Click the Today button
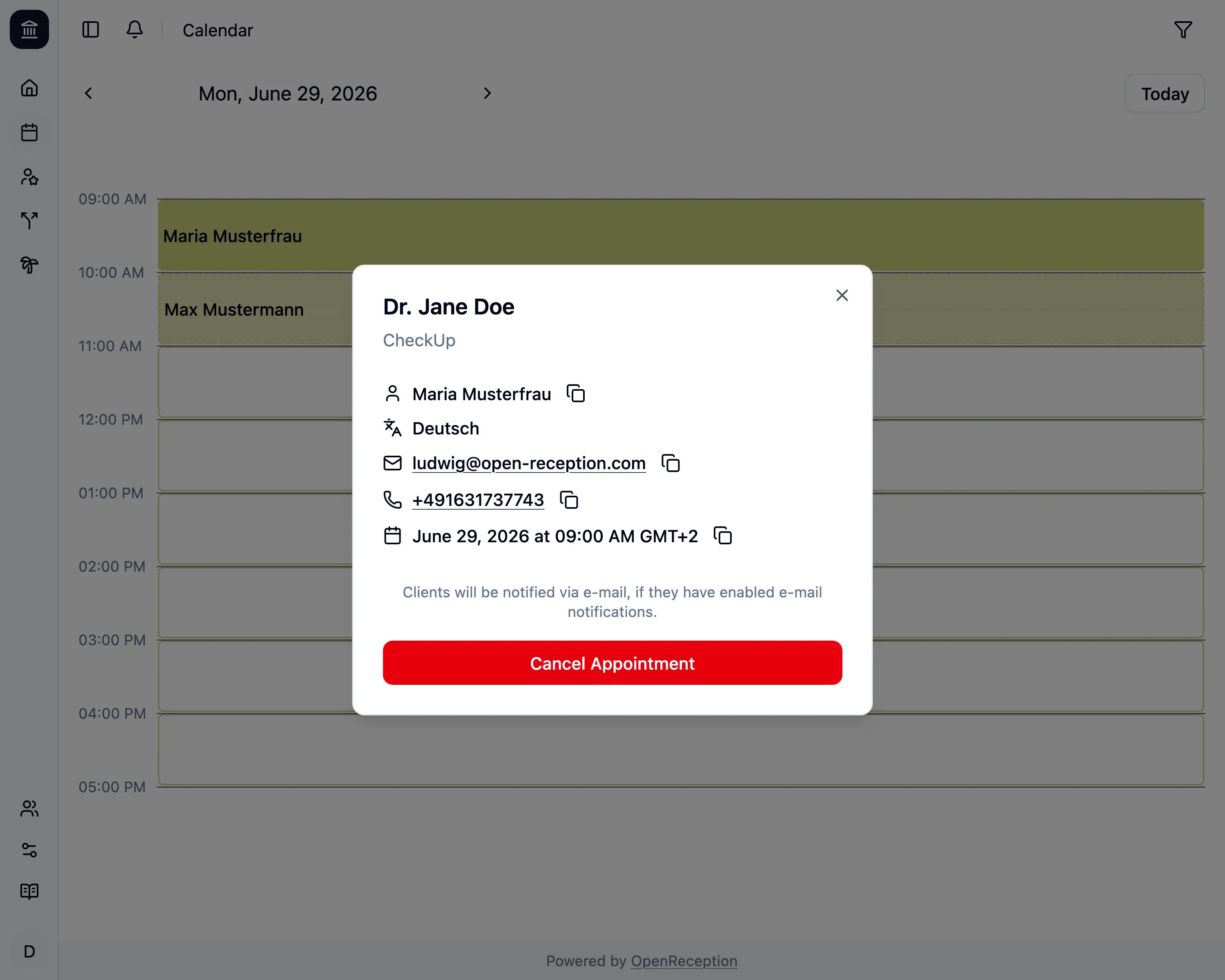Image resolution: width=1225 pixels, height=980 pixels. pyautogui.click(x=1165, y=94)
